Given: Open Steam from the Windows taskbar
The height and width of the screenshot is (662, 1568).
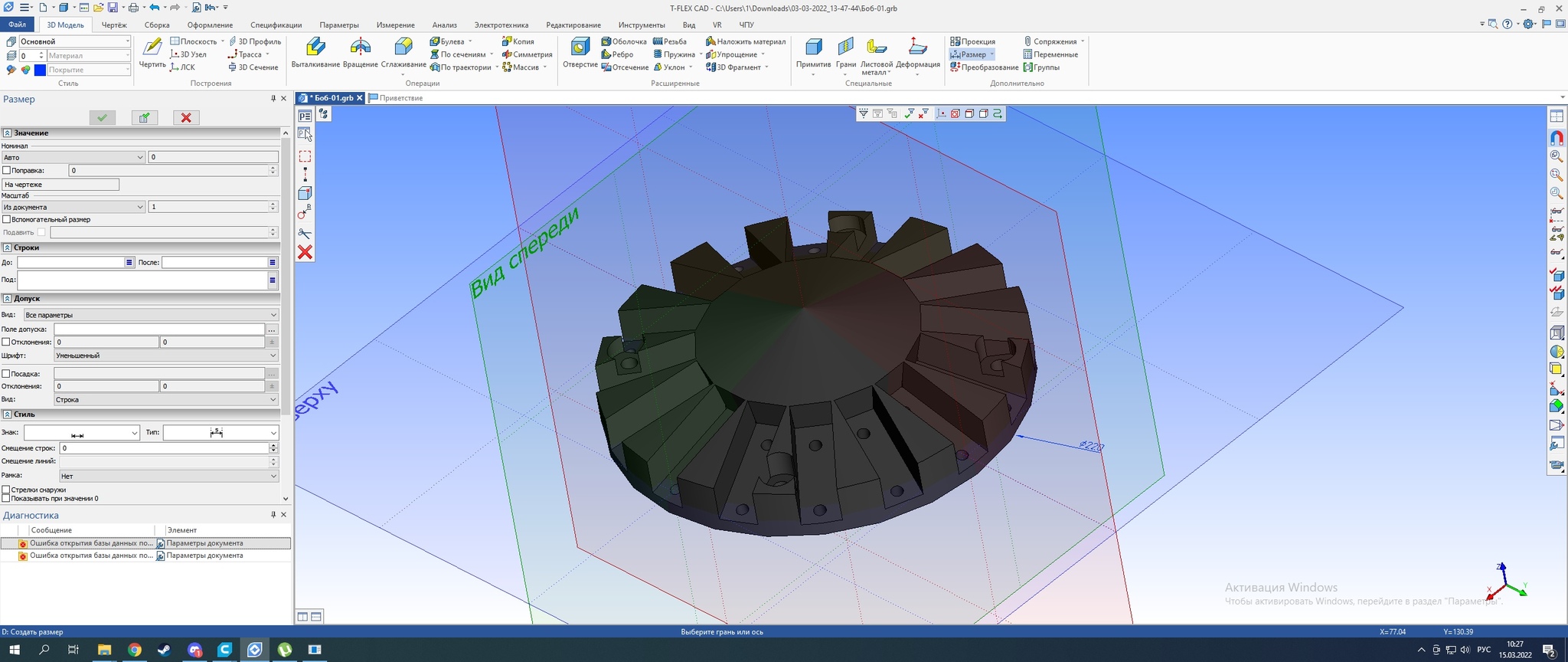Looking at the screenshot, I should (165, 650).
